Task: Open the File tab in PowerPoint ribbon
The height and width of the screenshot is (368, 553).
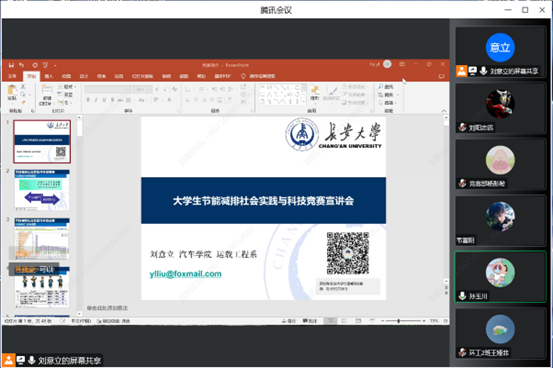Action: (12, 76)
